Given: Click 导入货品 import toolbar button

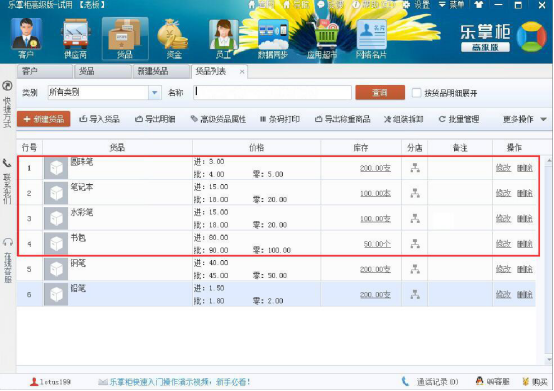Looking at the screenshot, I should pyautogui.click(x=99, y=119).
